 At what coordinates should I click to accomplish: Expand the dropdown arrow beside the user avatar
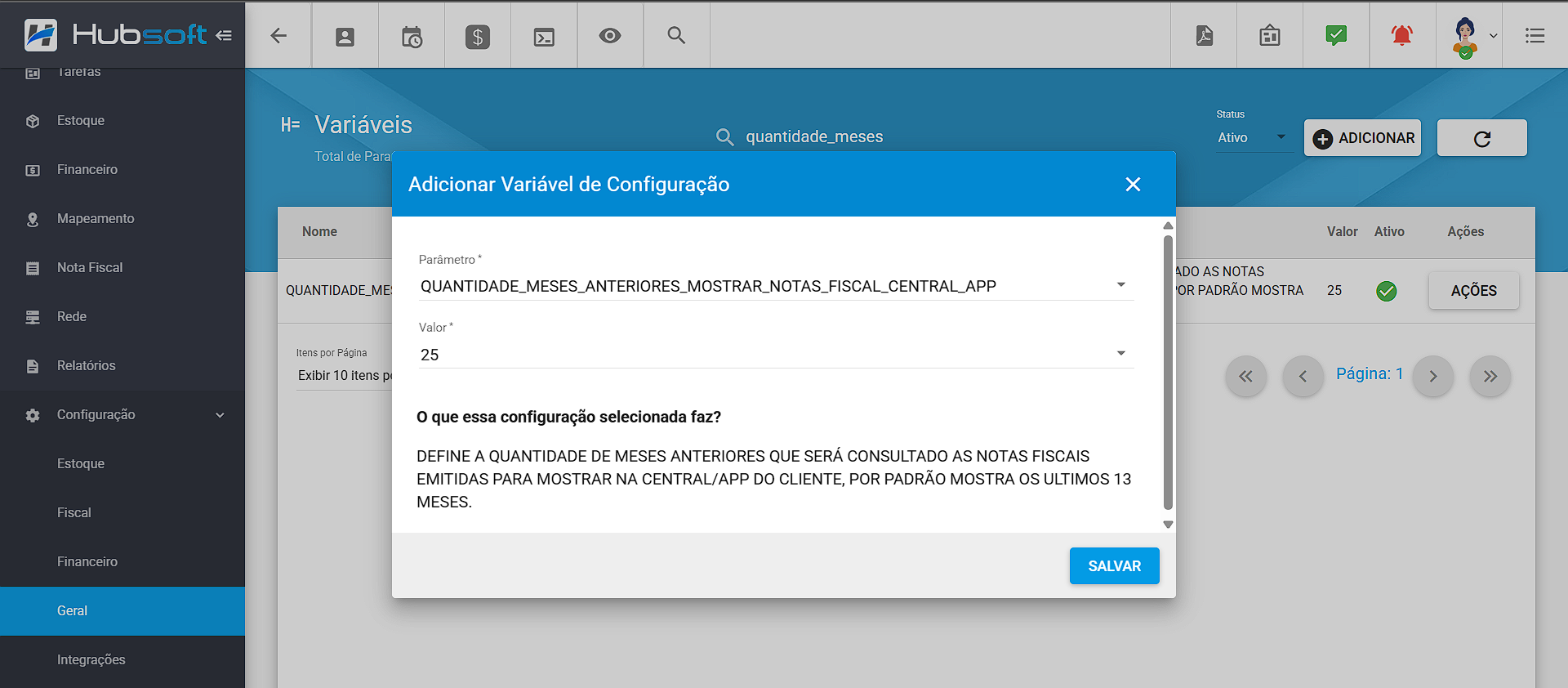coord(1493,36)
